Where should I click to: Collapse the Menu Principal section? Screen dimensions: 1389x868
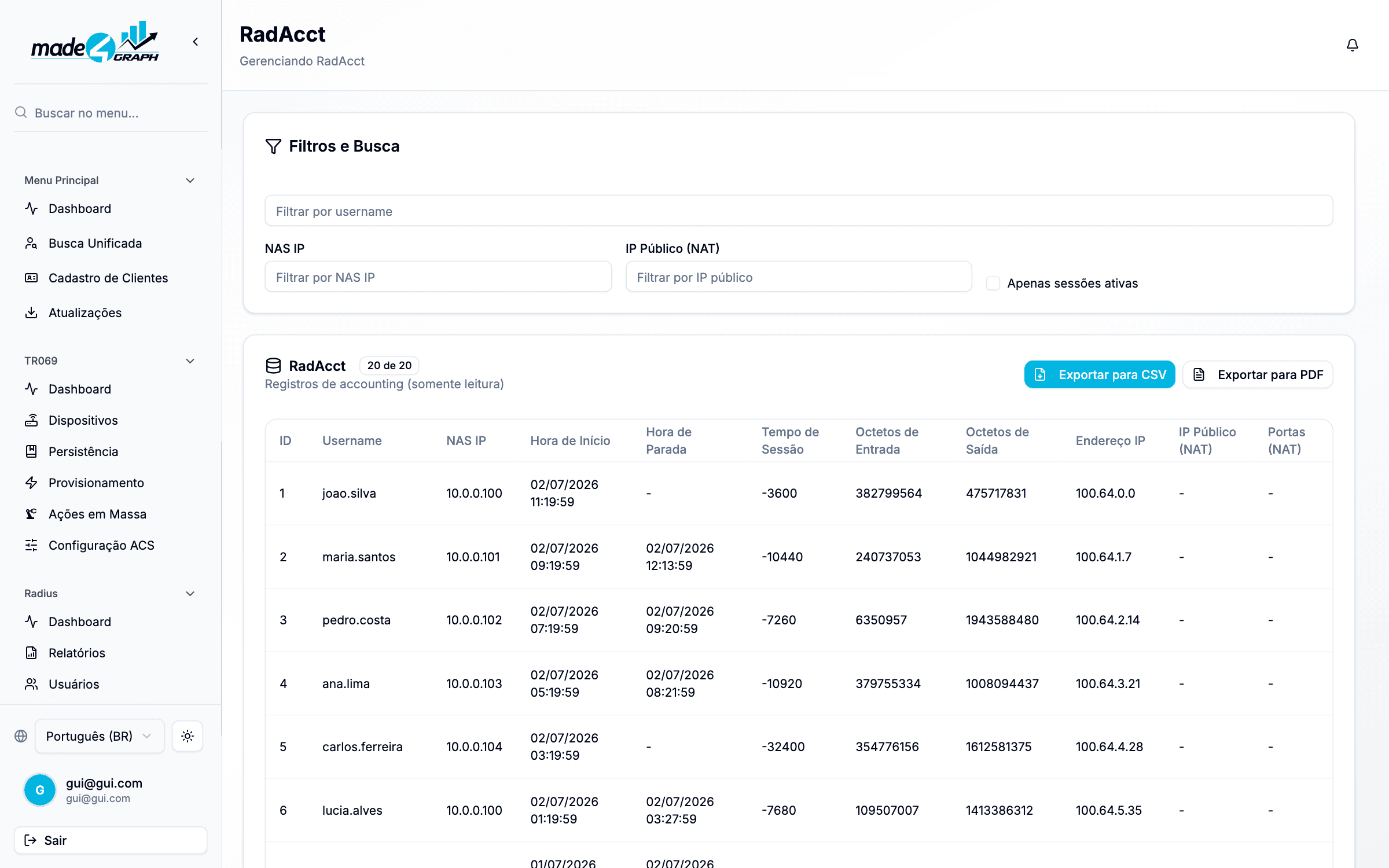pyautogui.click(x=190, y=181)
